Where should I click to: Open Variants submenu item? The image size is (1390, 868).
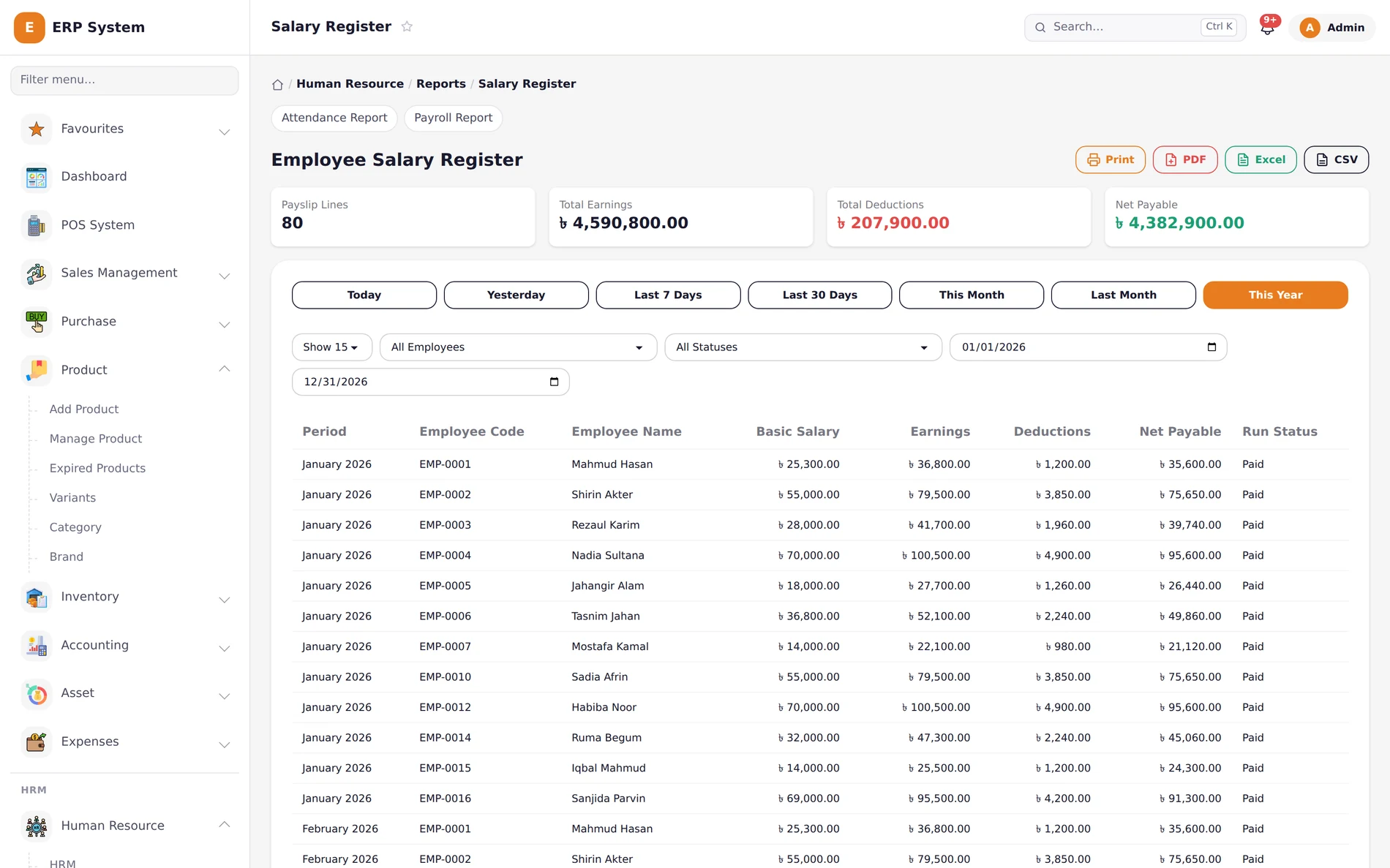(x=72, y=498)
